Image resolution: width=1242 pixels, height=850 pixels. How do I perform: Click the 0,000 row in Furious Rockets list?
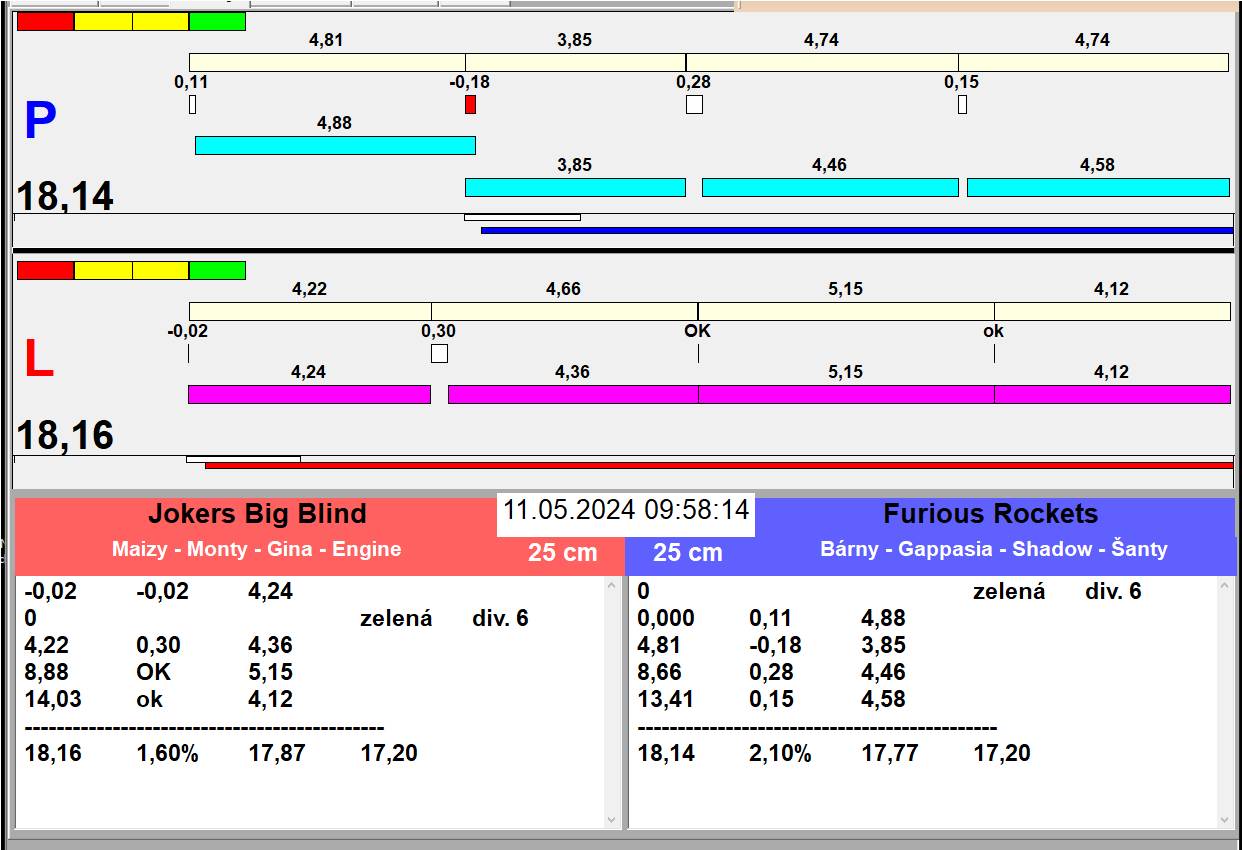point(772,618)
